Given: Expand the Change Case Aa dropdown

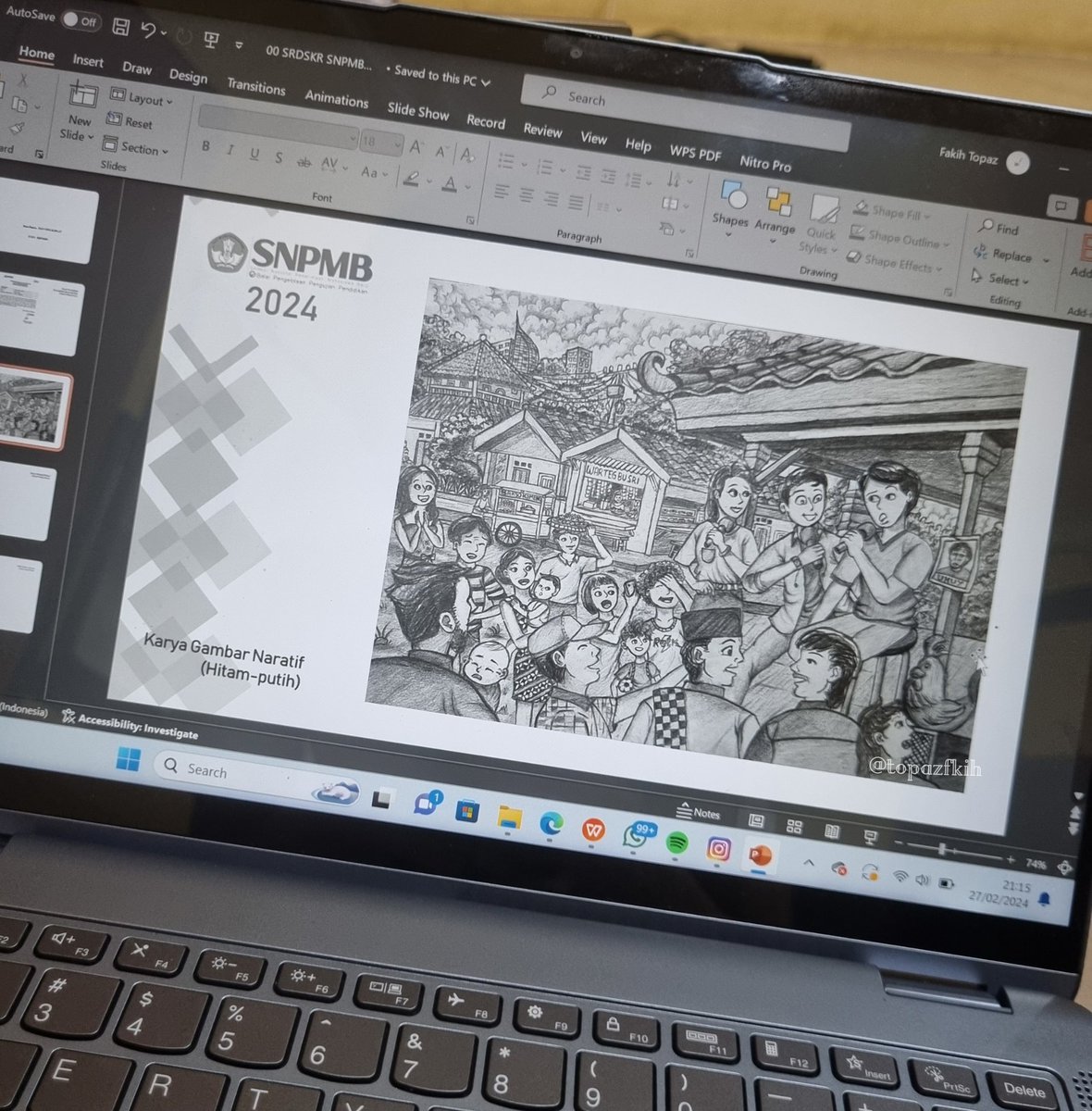Looking at the screenshot, I should point(375,173).
